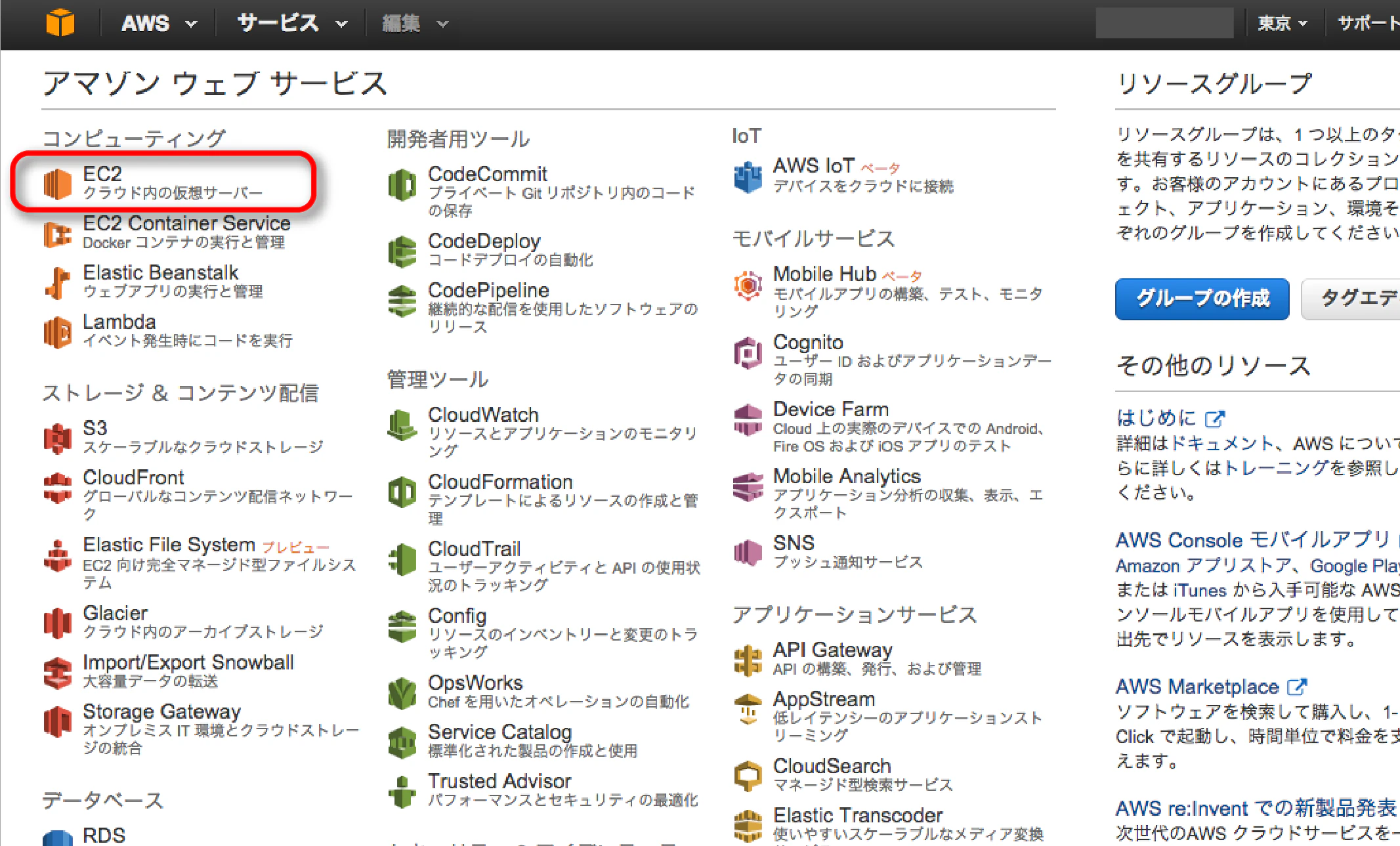Click the CodeCommit icon

click(402, 184)
